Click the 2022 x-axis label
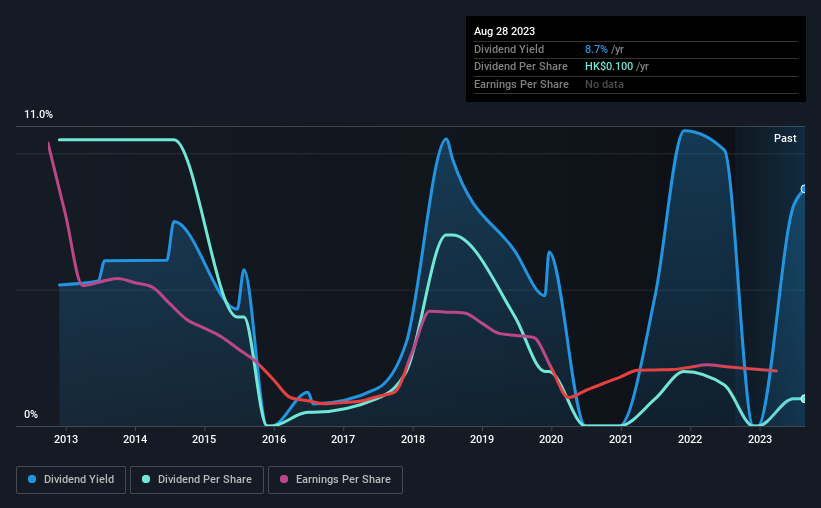The image size is (821, 508). (x=690, y=439)
